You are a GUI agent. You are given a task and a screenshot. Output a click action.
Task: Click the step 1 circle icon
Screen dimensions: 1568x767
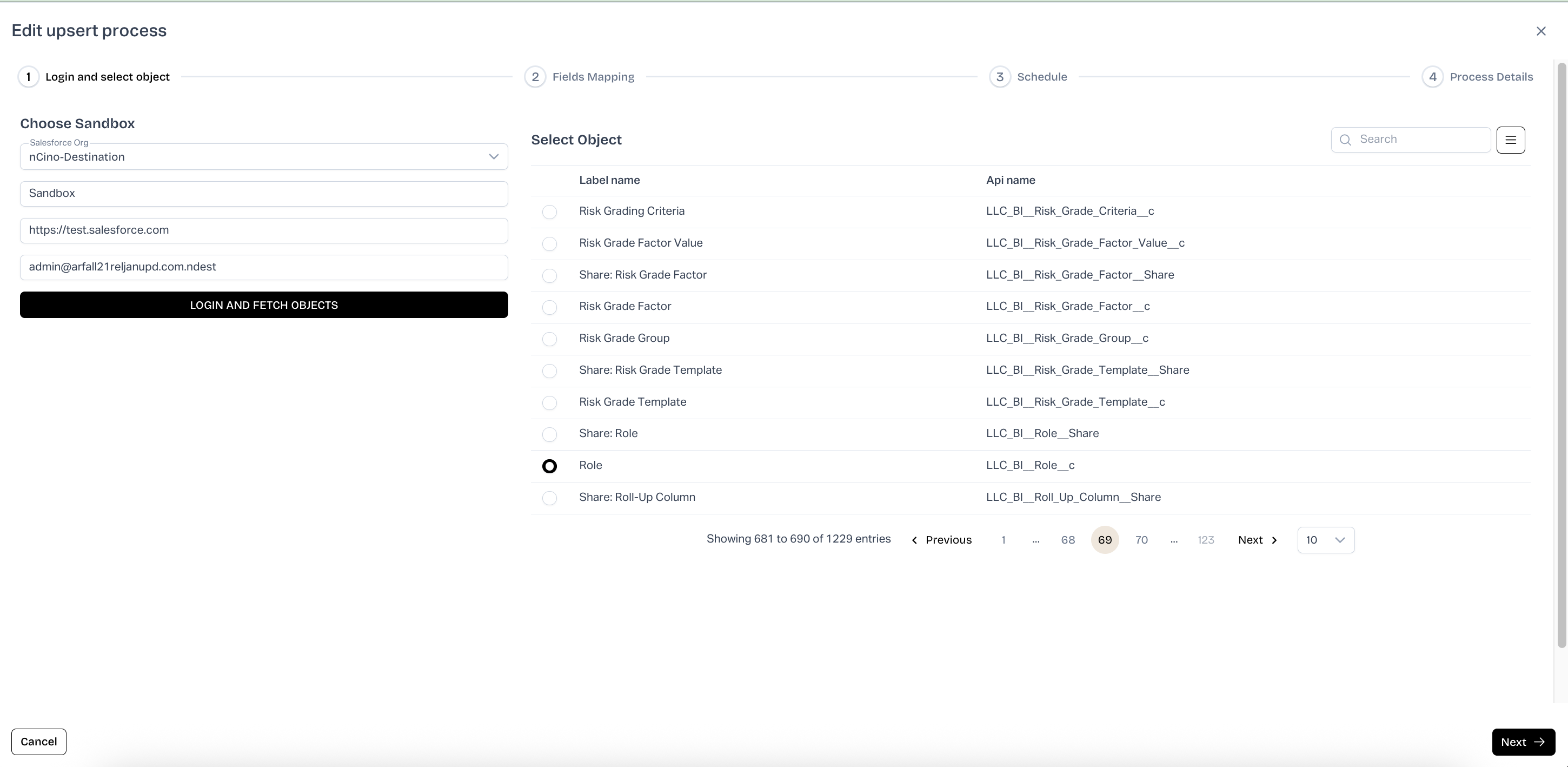pos(29,77)
